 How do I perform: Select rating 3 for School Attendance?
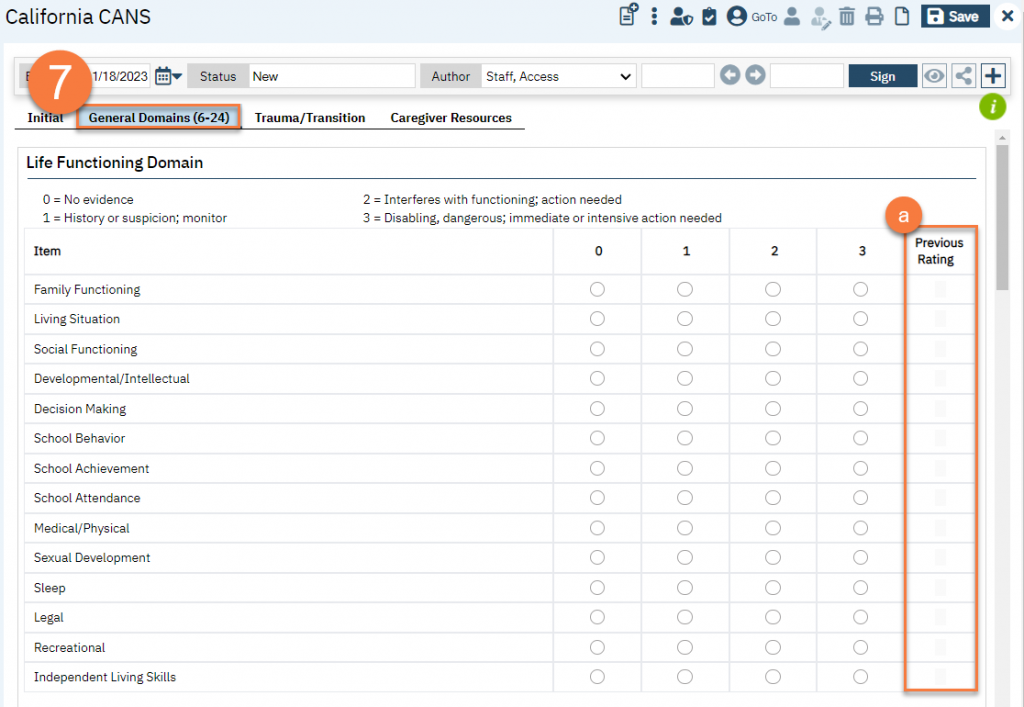861,498
